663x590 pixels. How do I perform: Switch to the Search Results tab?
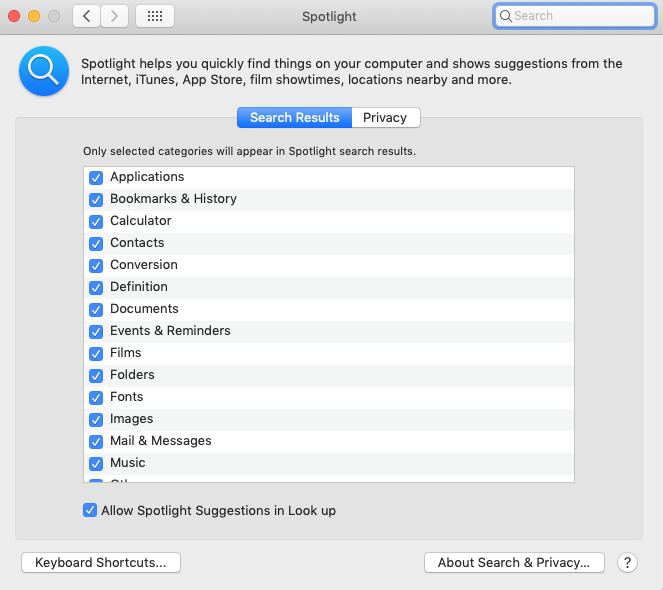click(x=294, y=117)
